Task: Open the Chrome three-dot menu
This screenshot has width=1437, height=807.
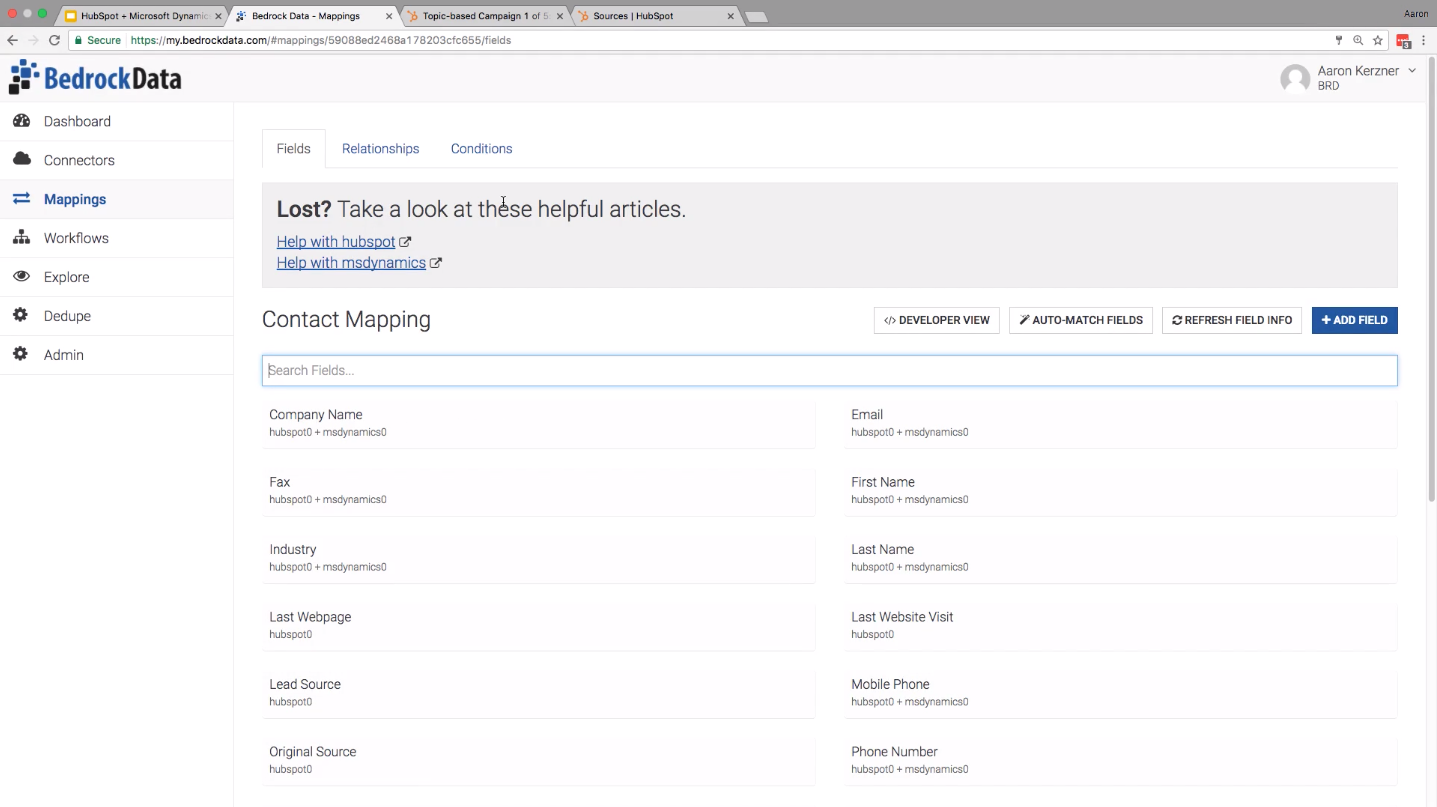Action: [1423, 41]
